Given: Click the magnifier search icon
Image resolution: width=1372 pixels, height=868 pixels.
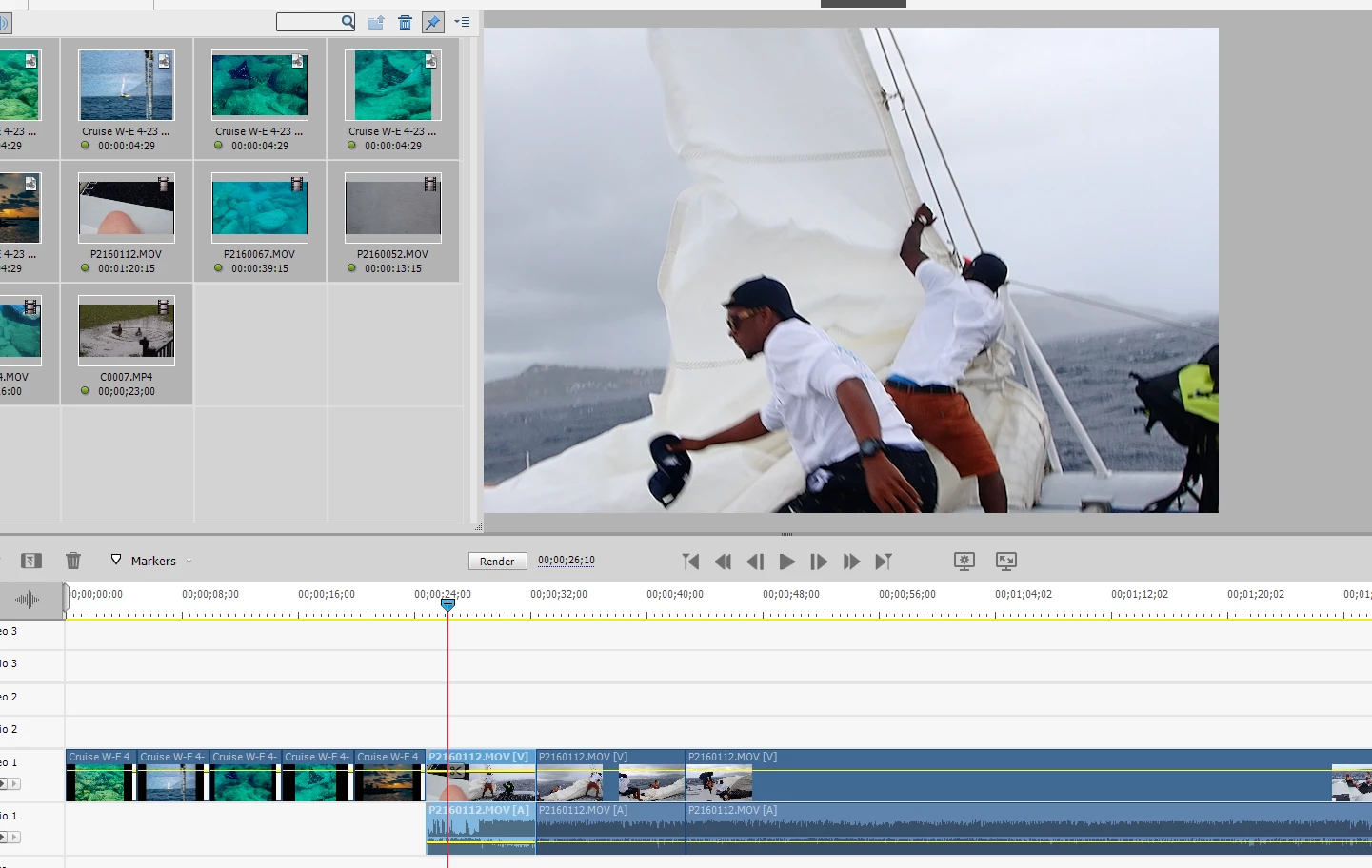Looking at the screenshot, I should pyautogui.click(x=348, y=21).
